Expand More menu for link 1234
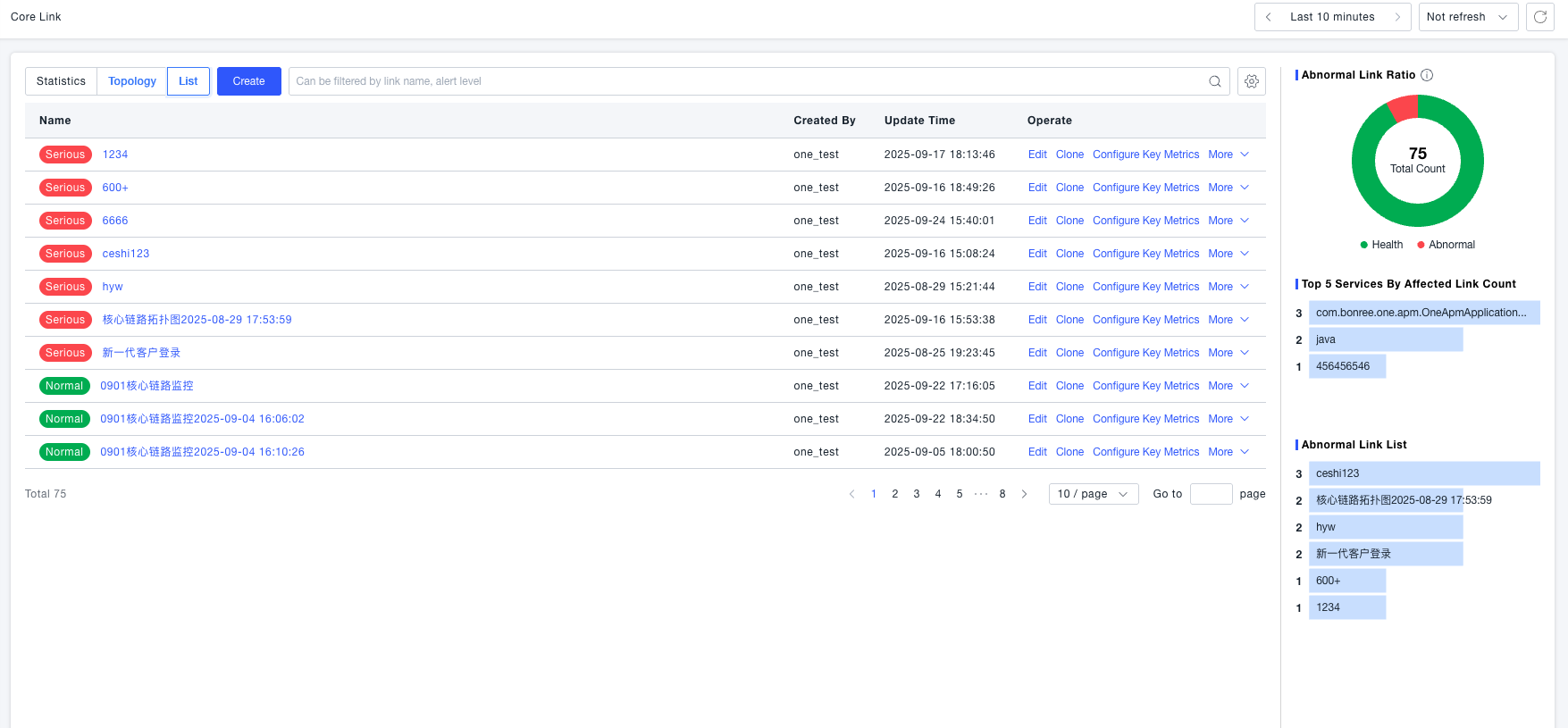1568x728 pixels. point(1228,155)
